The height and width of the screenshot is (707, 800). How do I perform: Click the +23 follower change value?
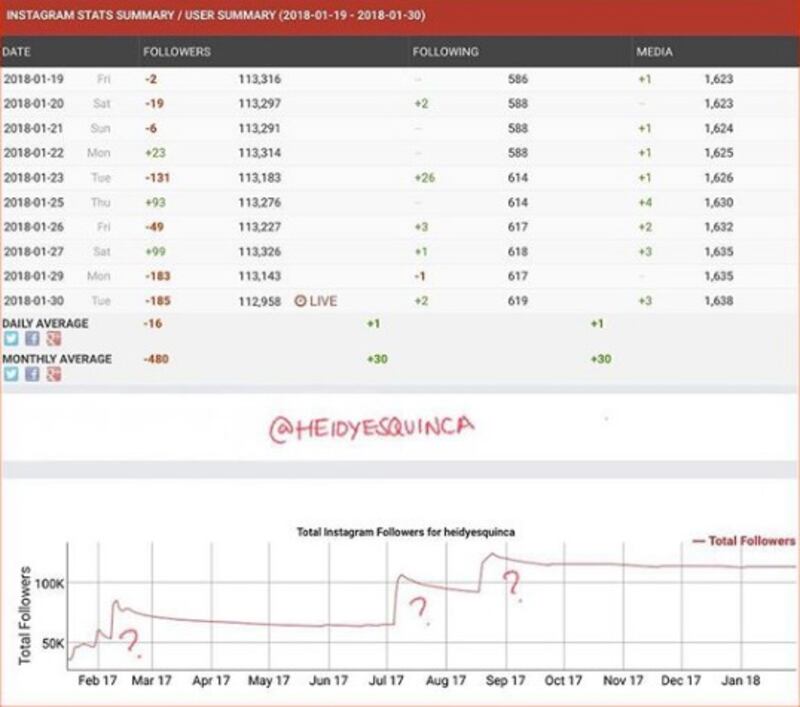pyautogui.click(x=155, y=153)
